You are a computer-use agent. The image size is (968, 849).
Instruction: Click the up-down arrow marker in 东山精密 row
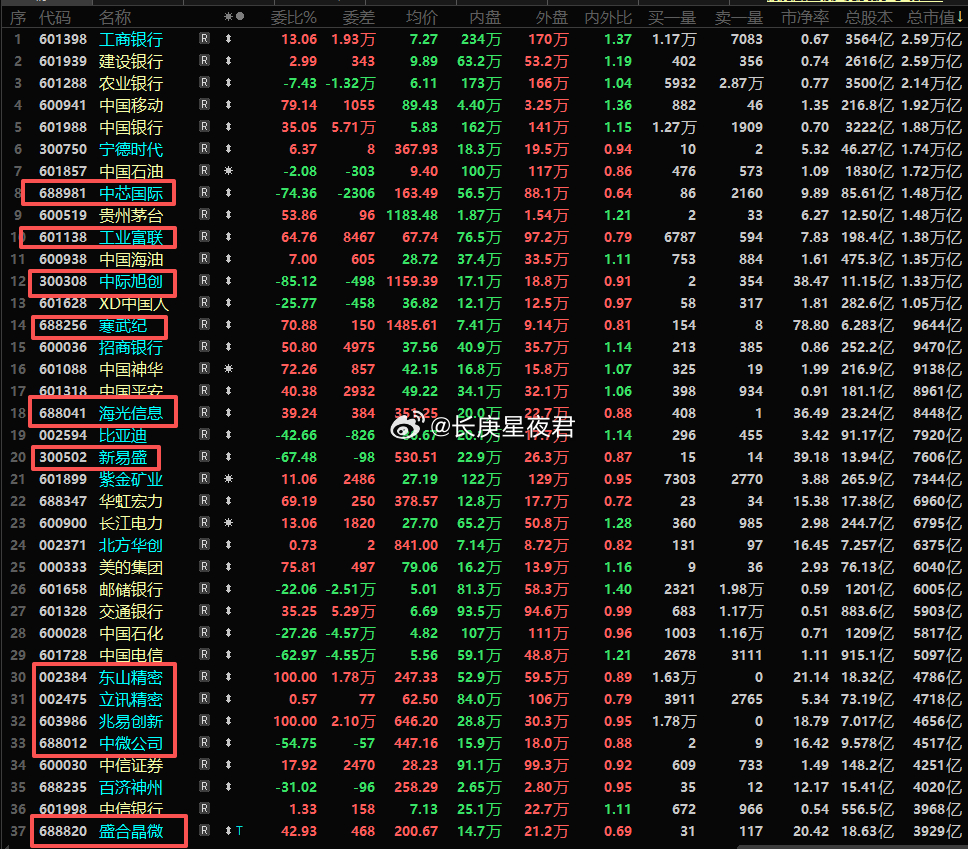tap(228, 677)
